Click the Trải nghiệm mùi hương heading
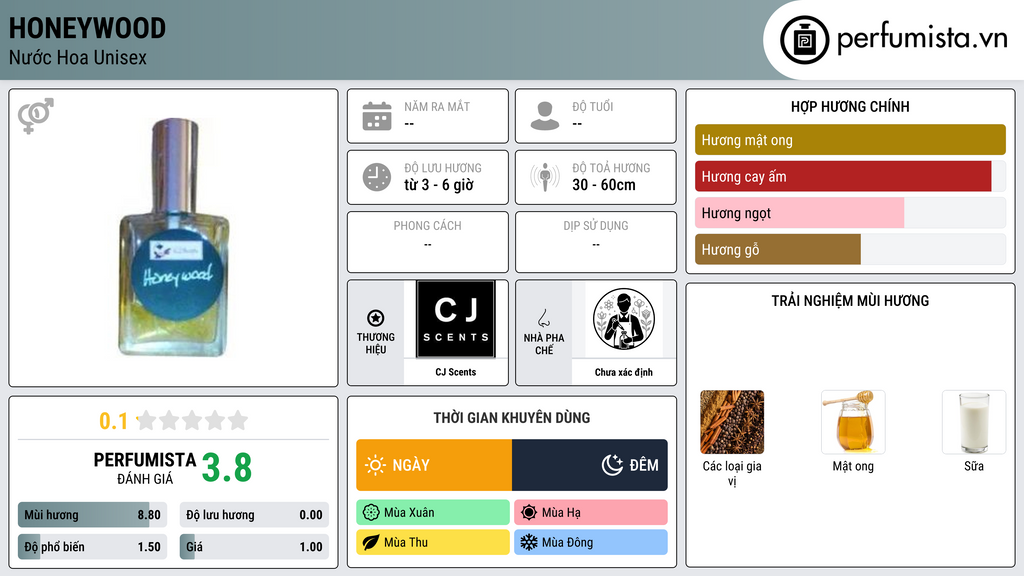Viewport: 1024px width, 576px height. tap(850, 300)
